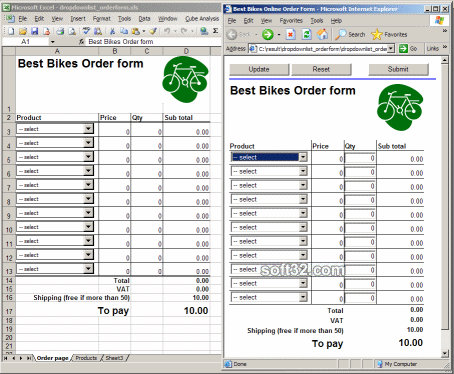Open product dropdown in Excel row 3
Viewport: 454px width, 374px height.
(88, 129)
